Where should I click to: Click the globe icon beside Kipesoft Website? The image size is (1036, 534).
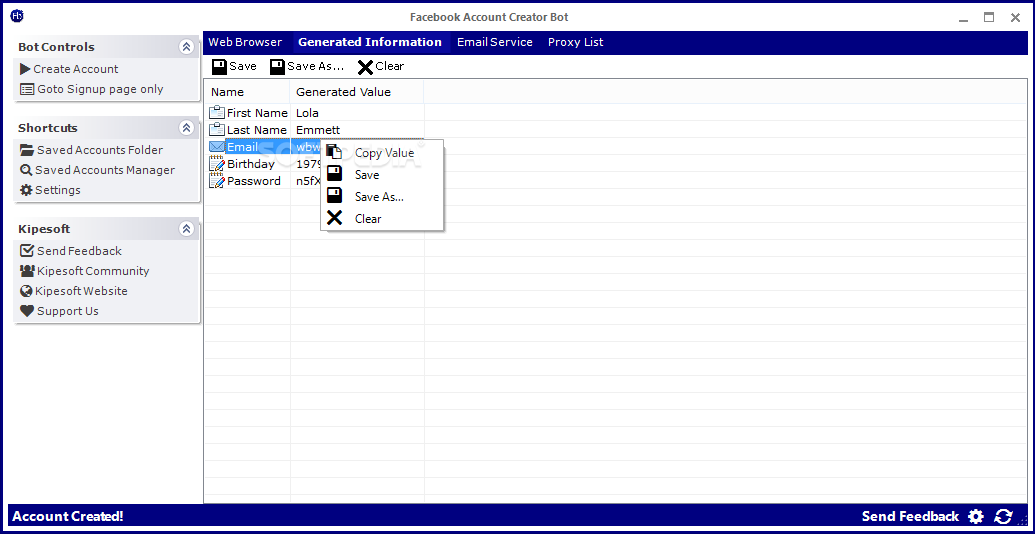click(27, 291)
